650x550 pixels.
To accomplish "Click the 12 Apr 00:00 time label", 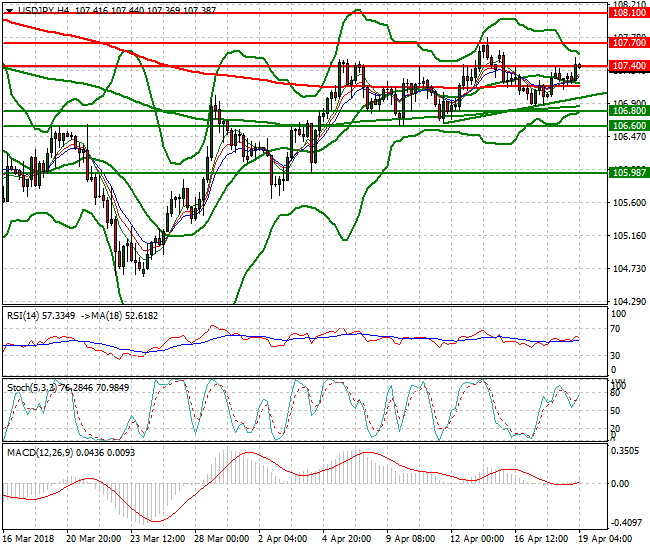I will [x=477, y=539].
